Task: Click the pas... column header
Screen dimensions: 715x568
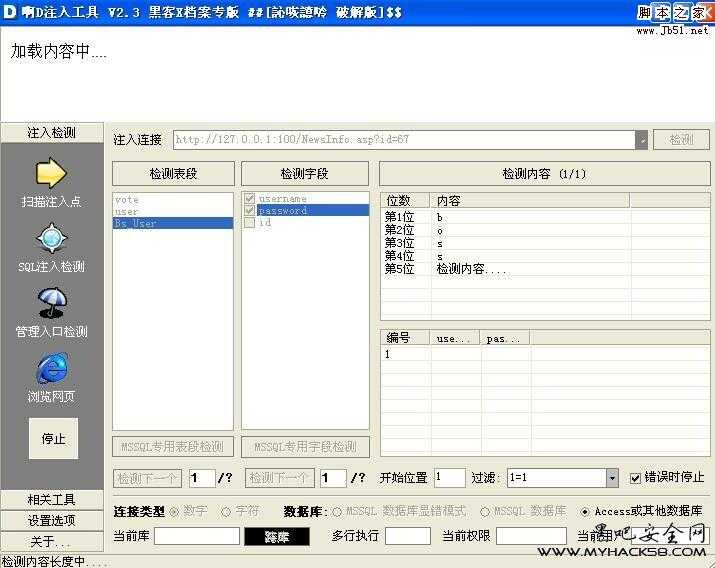Action: 505,338
